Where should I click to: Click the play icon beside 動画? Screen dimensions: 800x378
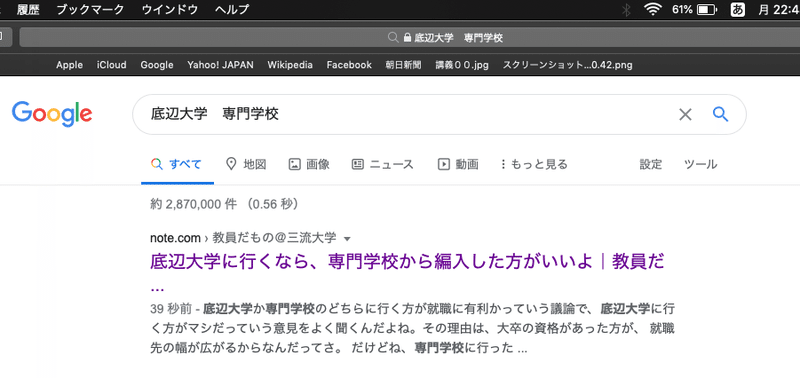pyautogui.click(x=443, y=164)
